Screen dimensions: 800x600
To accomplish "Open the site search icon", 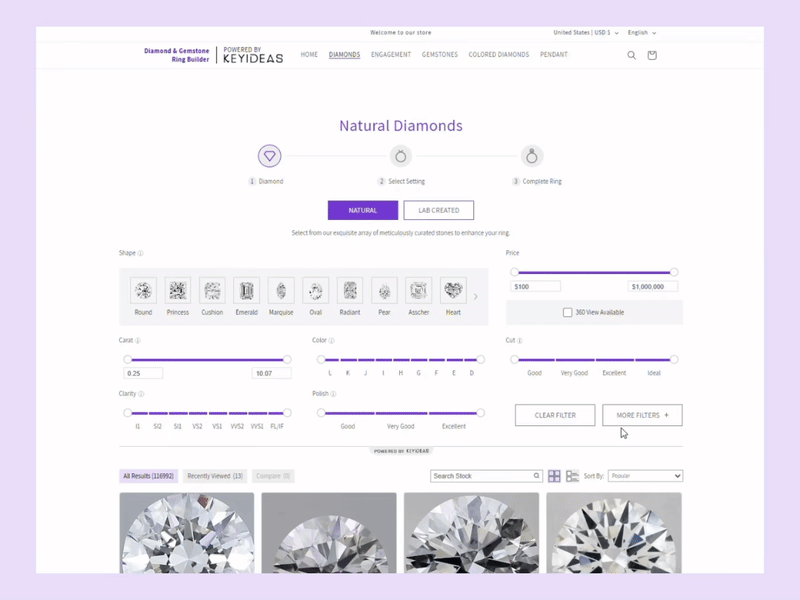I will tap(632, 55).
